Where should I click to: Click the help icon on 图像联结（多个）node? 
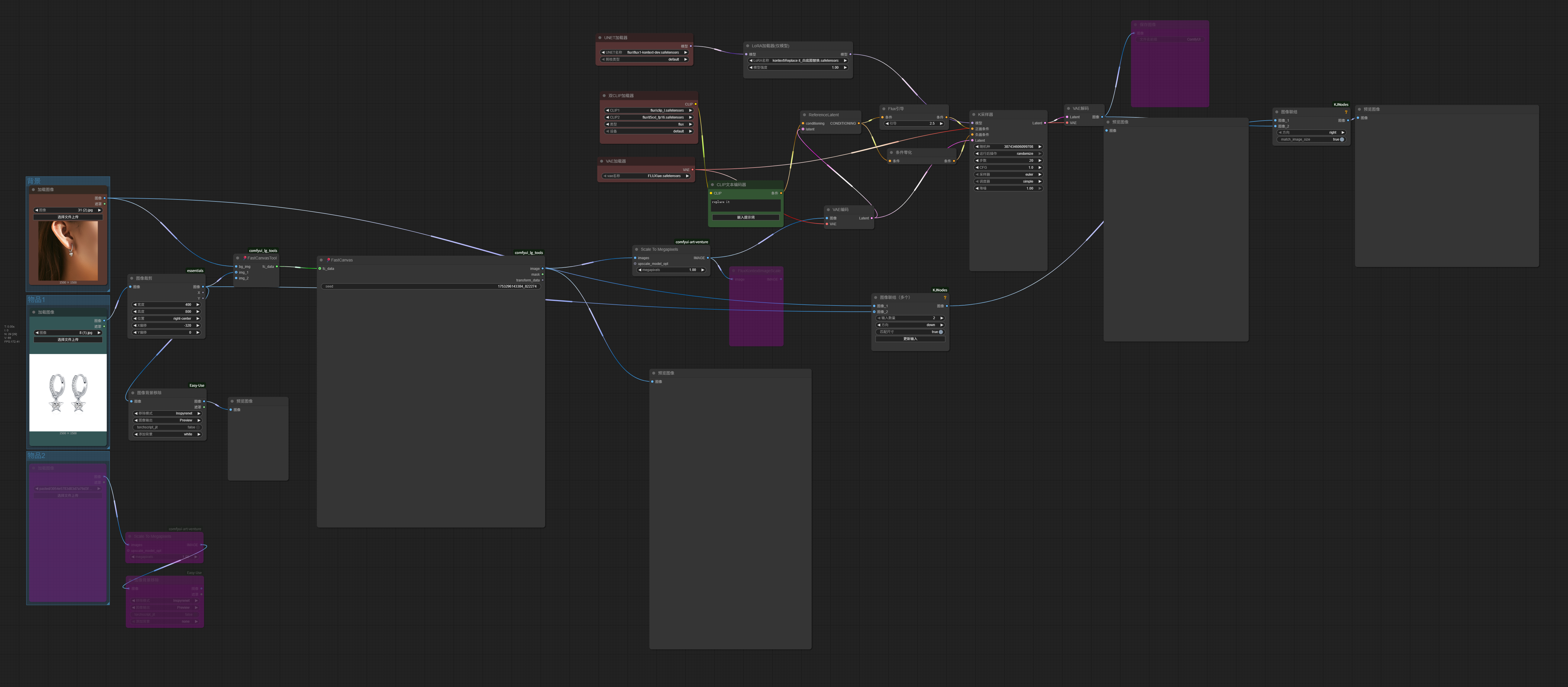(945, 297)
